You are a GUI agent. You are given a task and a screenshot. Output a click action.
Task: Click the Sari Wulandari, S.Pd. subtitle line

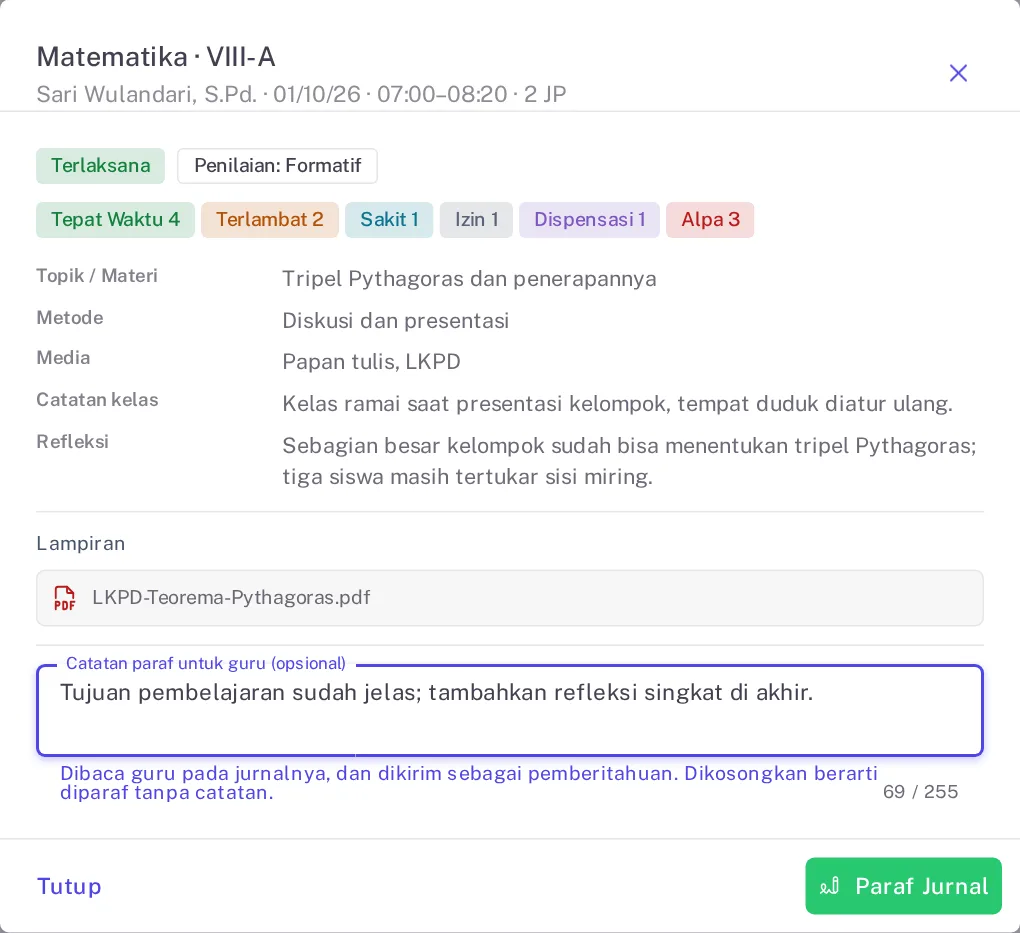(x=301, y=94)
